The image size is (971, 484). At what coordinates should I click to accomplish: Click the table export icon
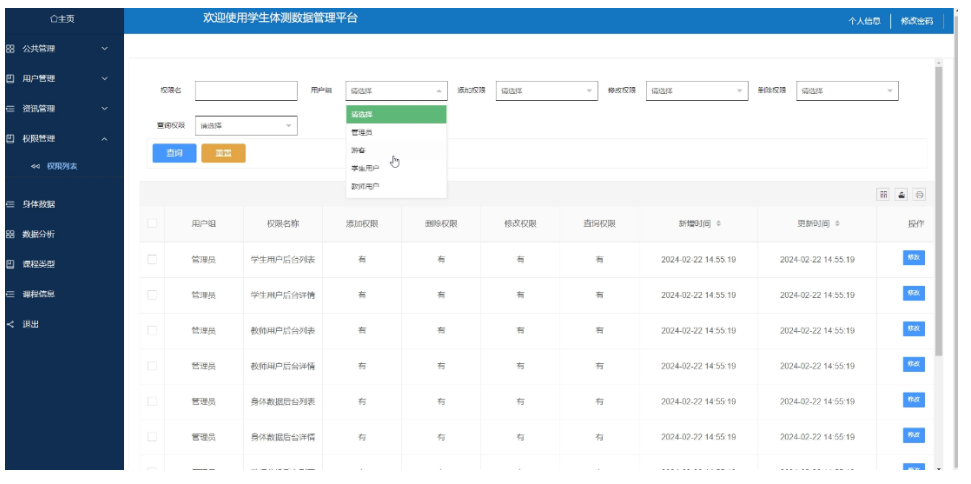tap(902, 194)
